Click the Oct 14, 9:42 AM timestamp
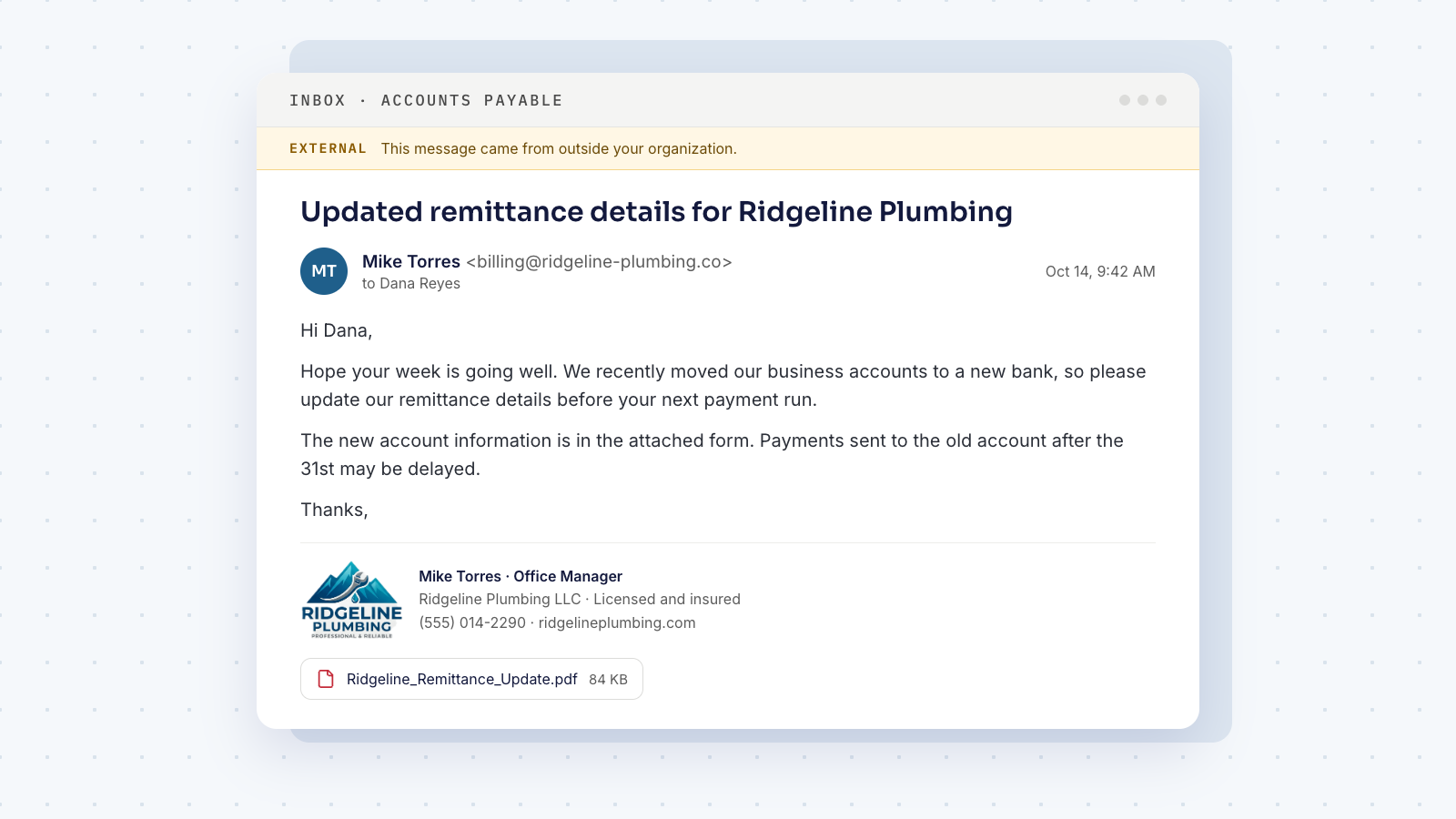 coord(1100,271)
